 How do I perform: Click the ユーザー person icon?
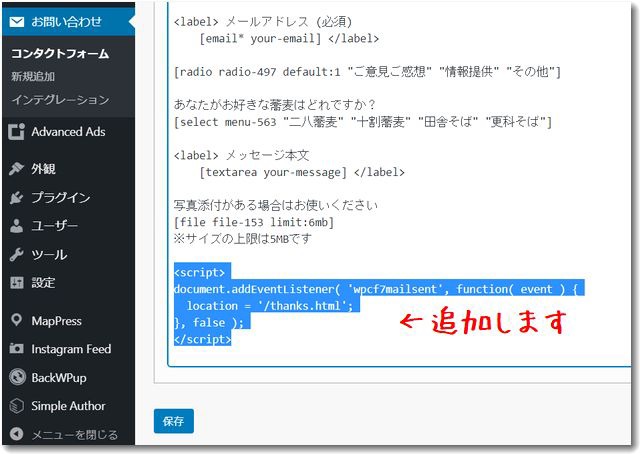pyautogui.click(x=16, y=225)
